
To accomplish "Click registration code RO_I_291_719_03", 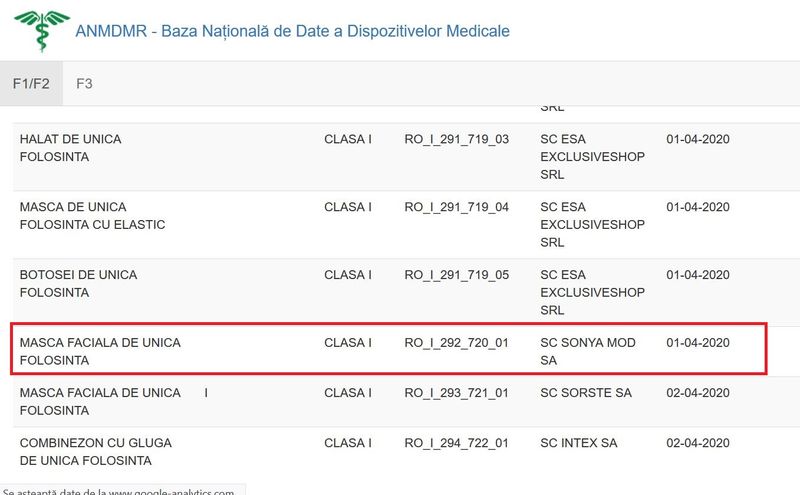I will tap(457, 139).
